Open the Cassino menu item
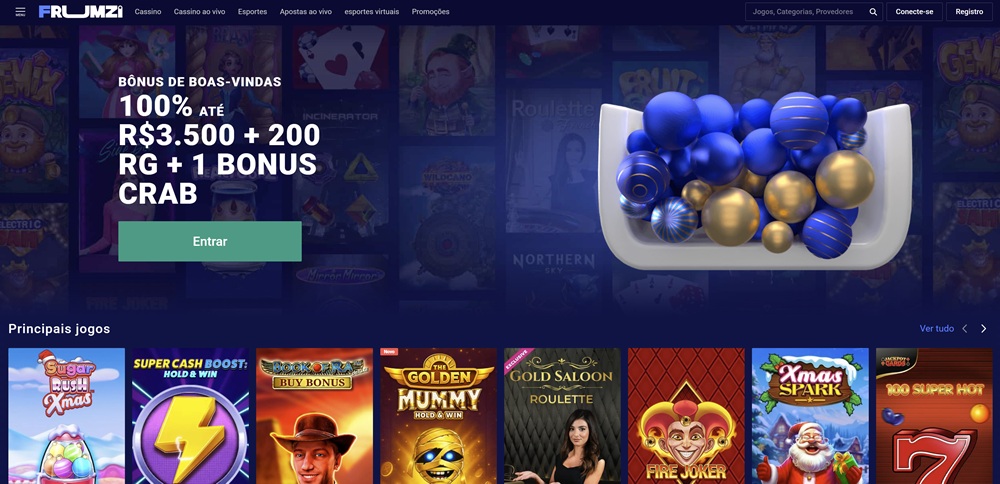1000x484 pixels. coord(148,11)
